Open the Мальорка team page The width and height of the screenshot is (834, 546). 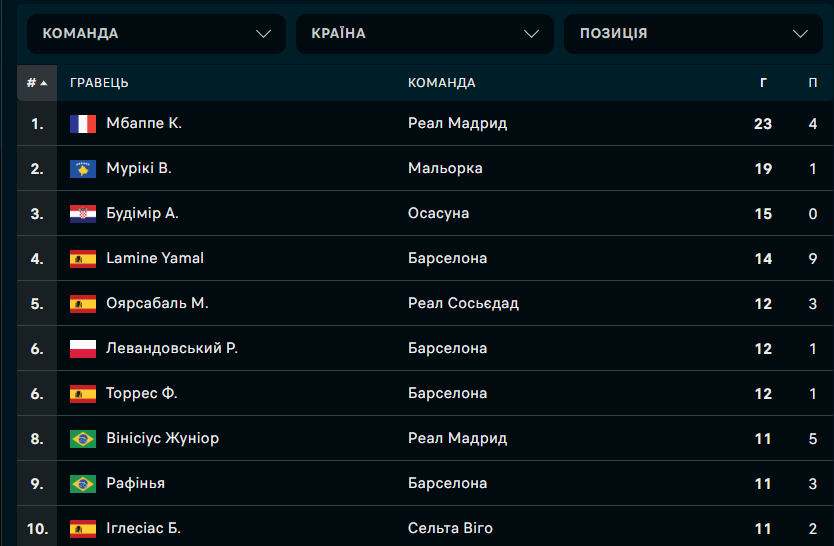(x=445, y=169)
